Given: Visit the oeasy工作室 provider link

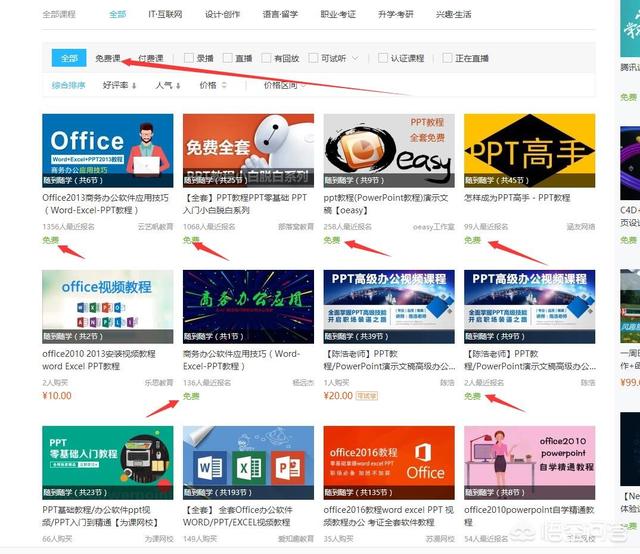Looking at the screenshot, I should pyautogui.click(x=433, y=227).
